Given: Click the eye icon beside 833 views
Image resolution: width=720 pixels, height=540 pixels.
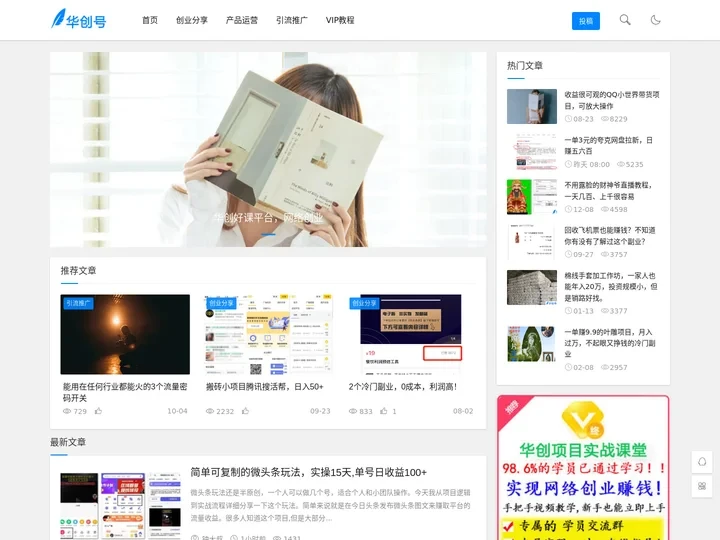Looking at the screenshot, I should (353, 411).
